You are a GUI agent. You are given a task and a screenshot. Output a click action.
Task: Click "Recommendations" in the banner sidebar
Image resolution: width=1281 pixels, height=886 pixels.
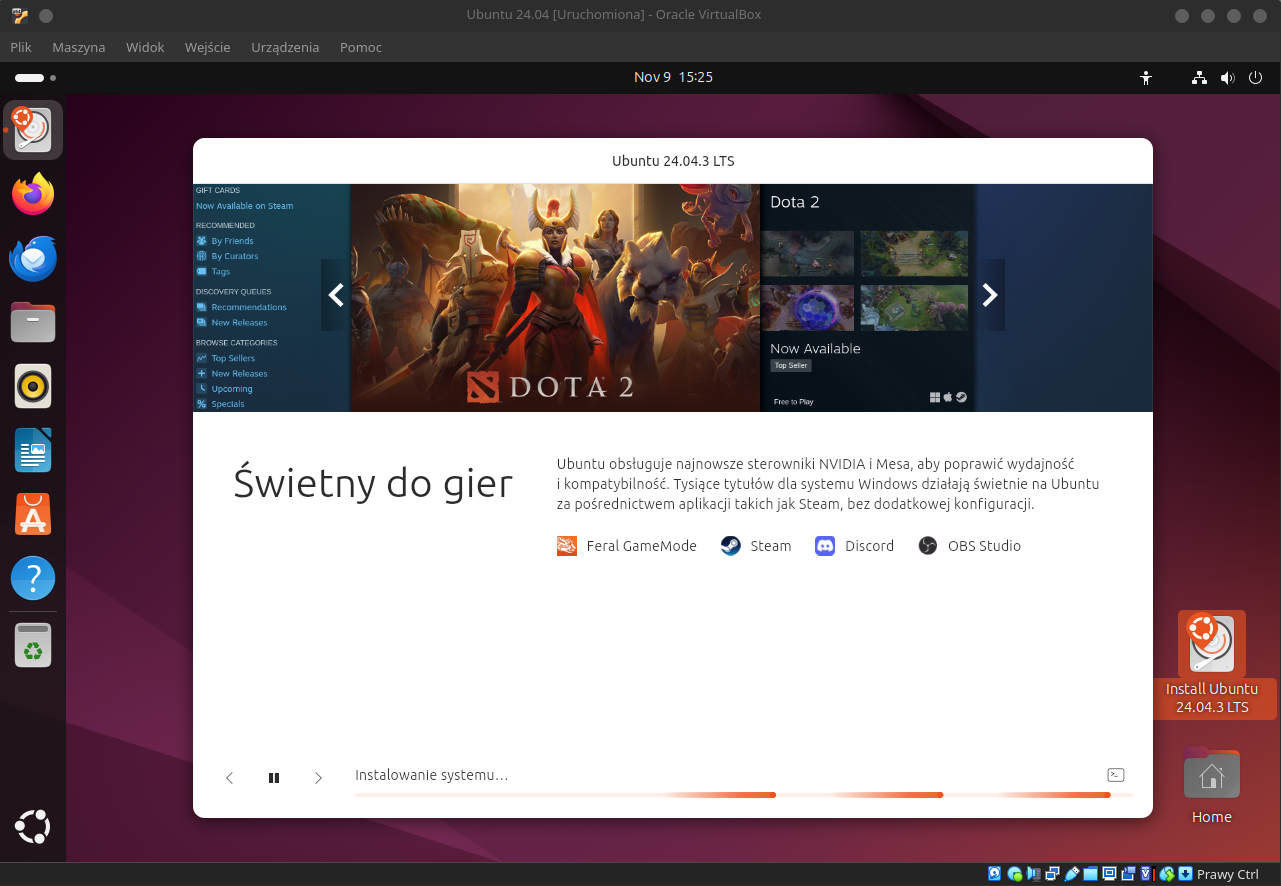pyautogui.click(x=249, y=307)
